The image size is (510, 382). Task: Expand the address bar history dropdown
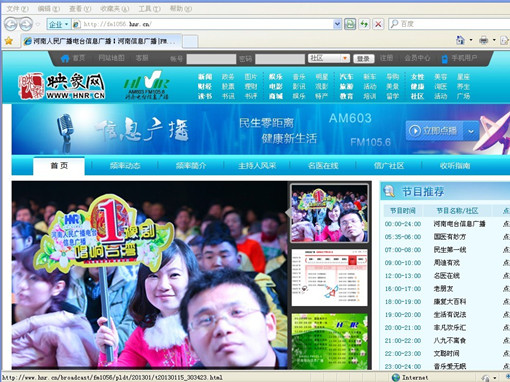[x=337, y=24]
